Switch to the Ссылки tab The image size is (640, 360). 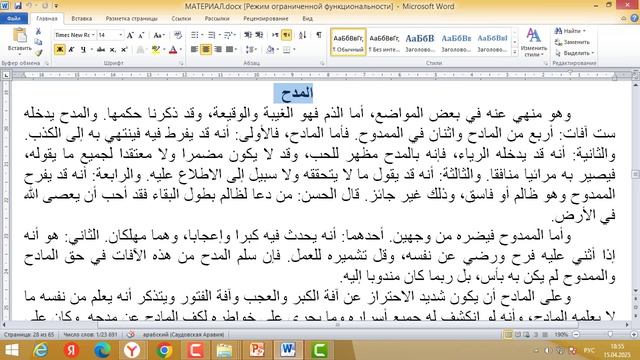181,18
